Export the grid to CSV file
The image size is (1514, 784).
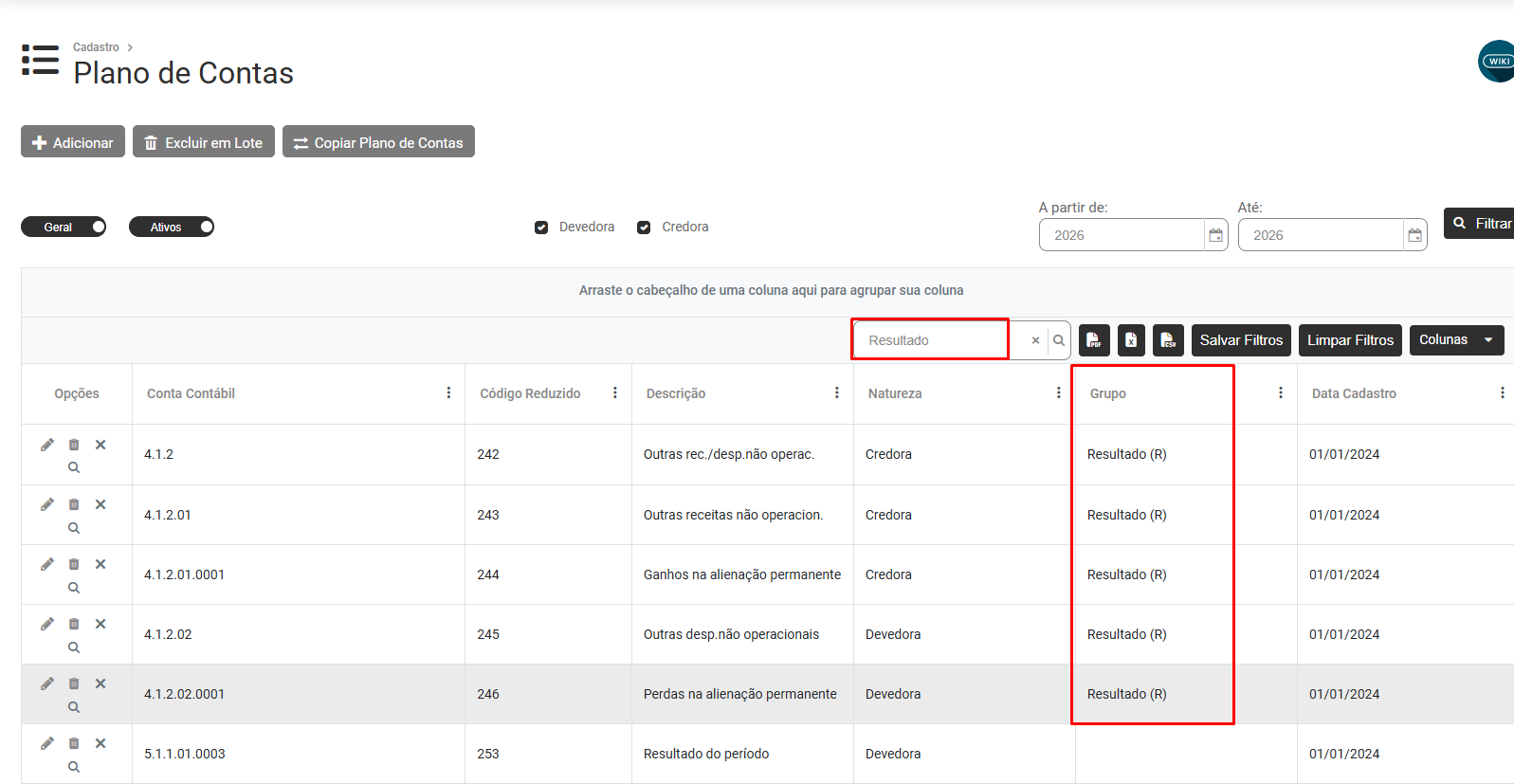tap(1168, 340)
